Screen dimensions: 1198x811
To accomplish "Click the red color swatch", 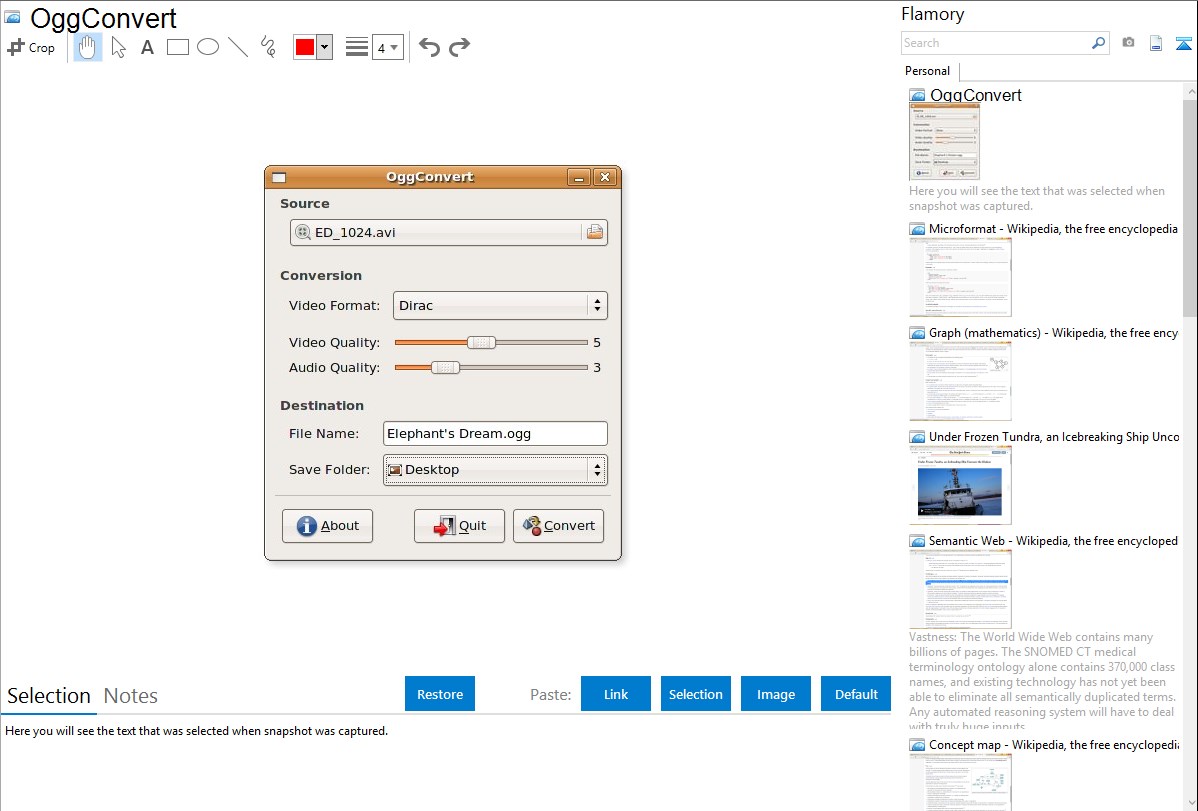I will 305,47.
